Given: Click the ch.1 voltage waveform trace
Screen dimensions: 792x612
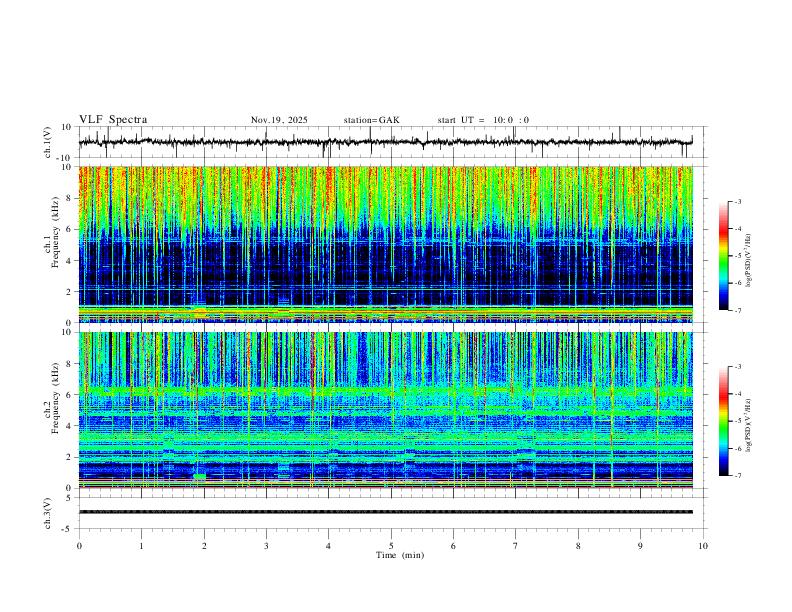Looking at the screenshot, I should click(x=385, y=142).
